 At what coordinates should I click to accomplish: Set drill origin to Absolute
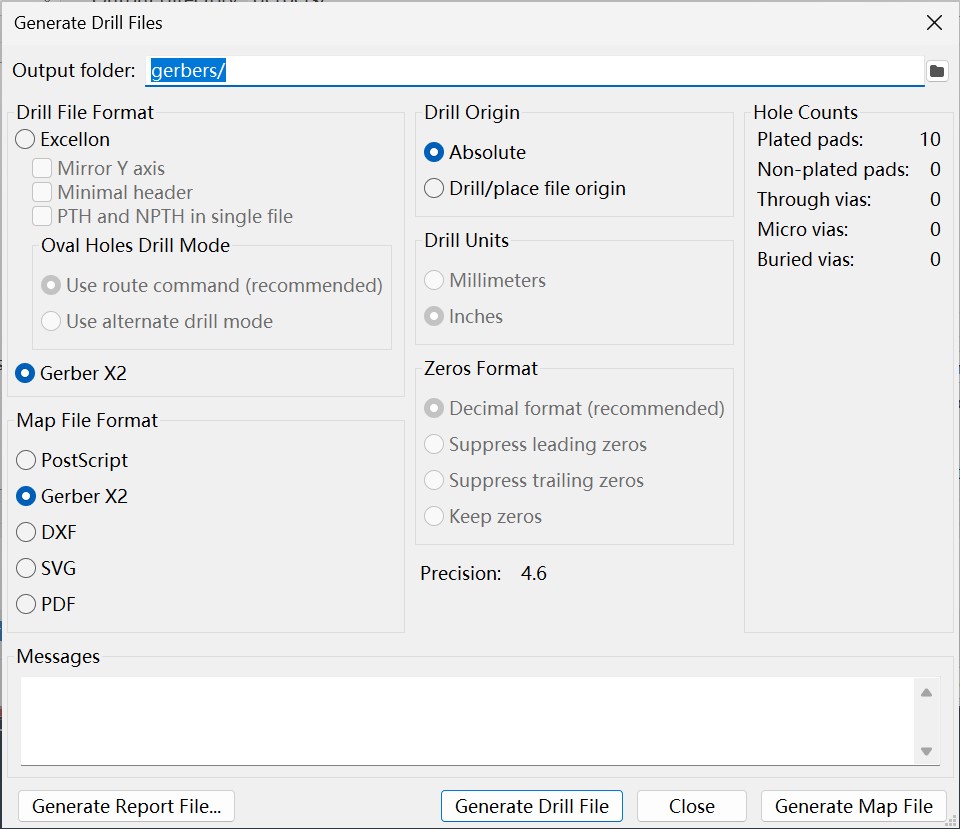pyautogui.click(x=434, y=153)
